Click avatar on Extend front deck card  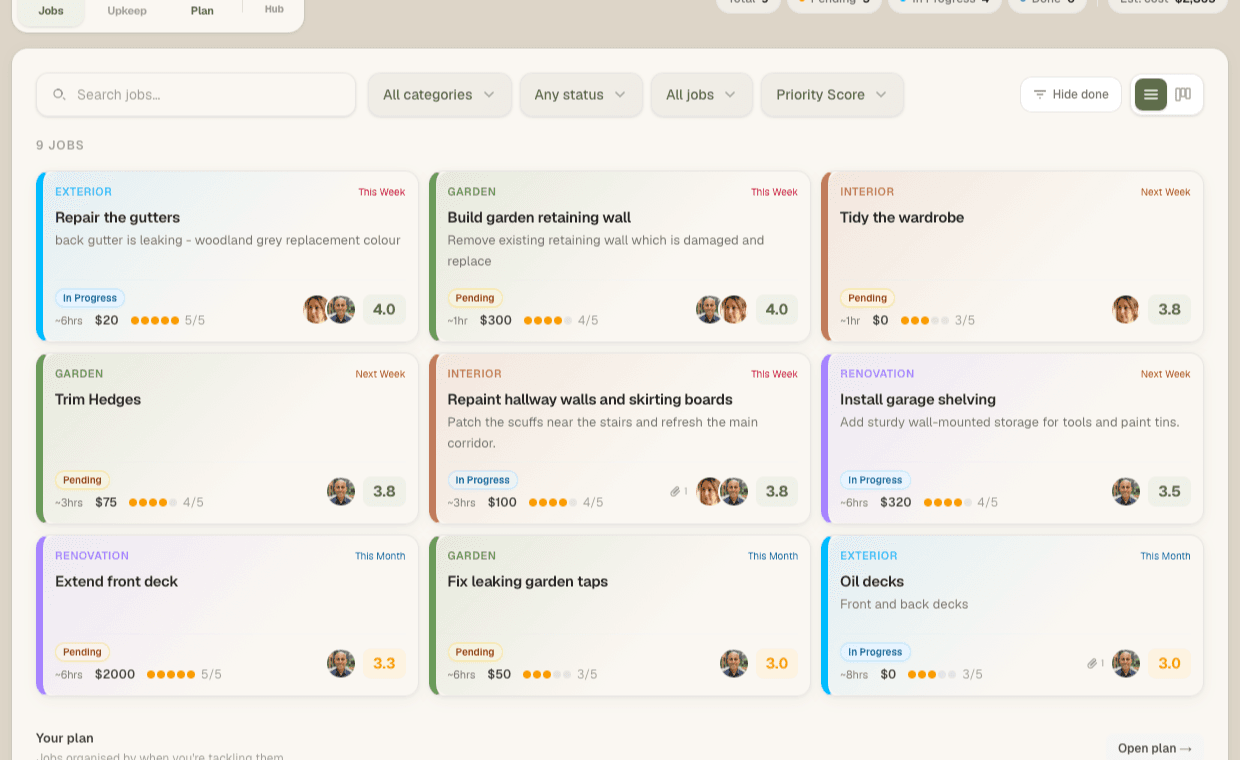[x=341, y=663]
